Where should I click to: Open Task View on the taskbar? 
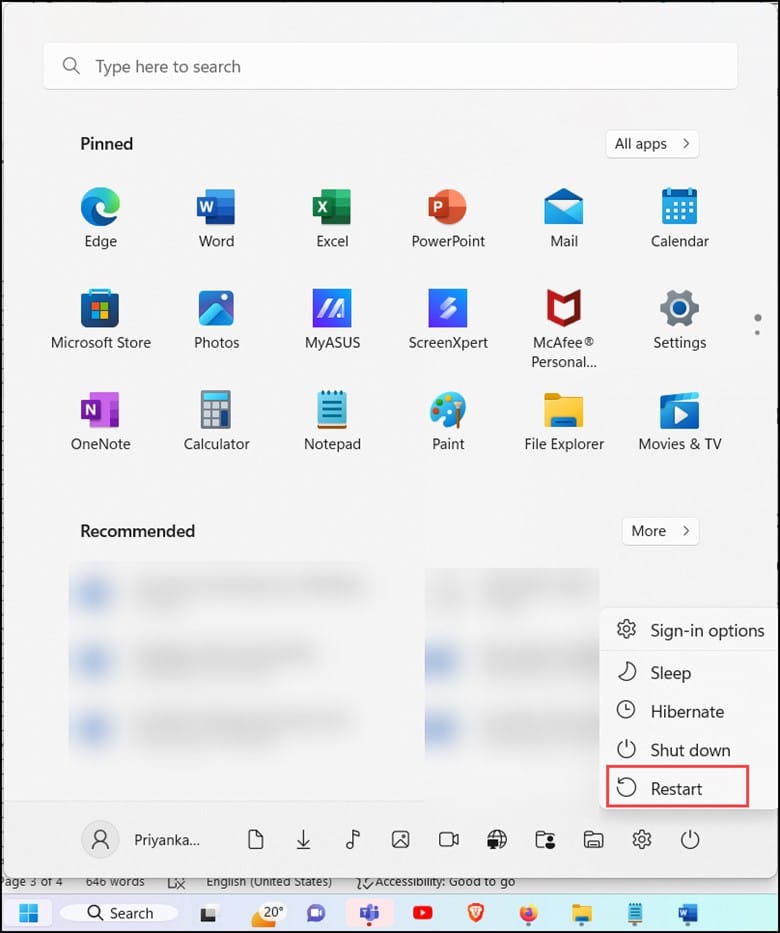tap(208, 913)
